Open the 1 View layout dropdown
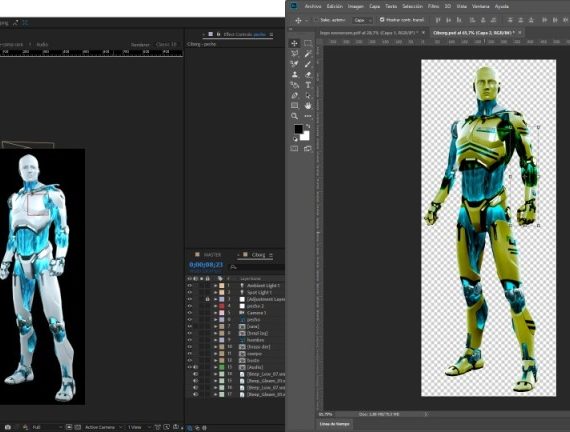The width and height of the screenshot is (570, 432). [x=139, y=427]
